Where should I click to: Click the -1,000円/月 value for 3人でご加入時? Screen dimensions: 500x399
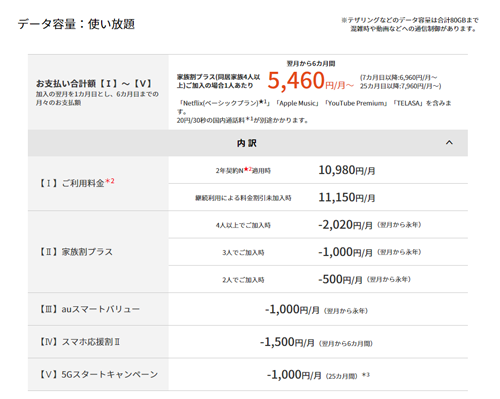point(345,252)
